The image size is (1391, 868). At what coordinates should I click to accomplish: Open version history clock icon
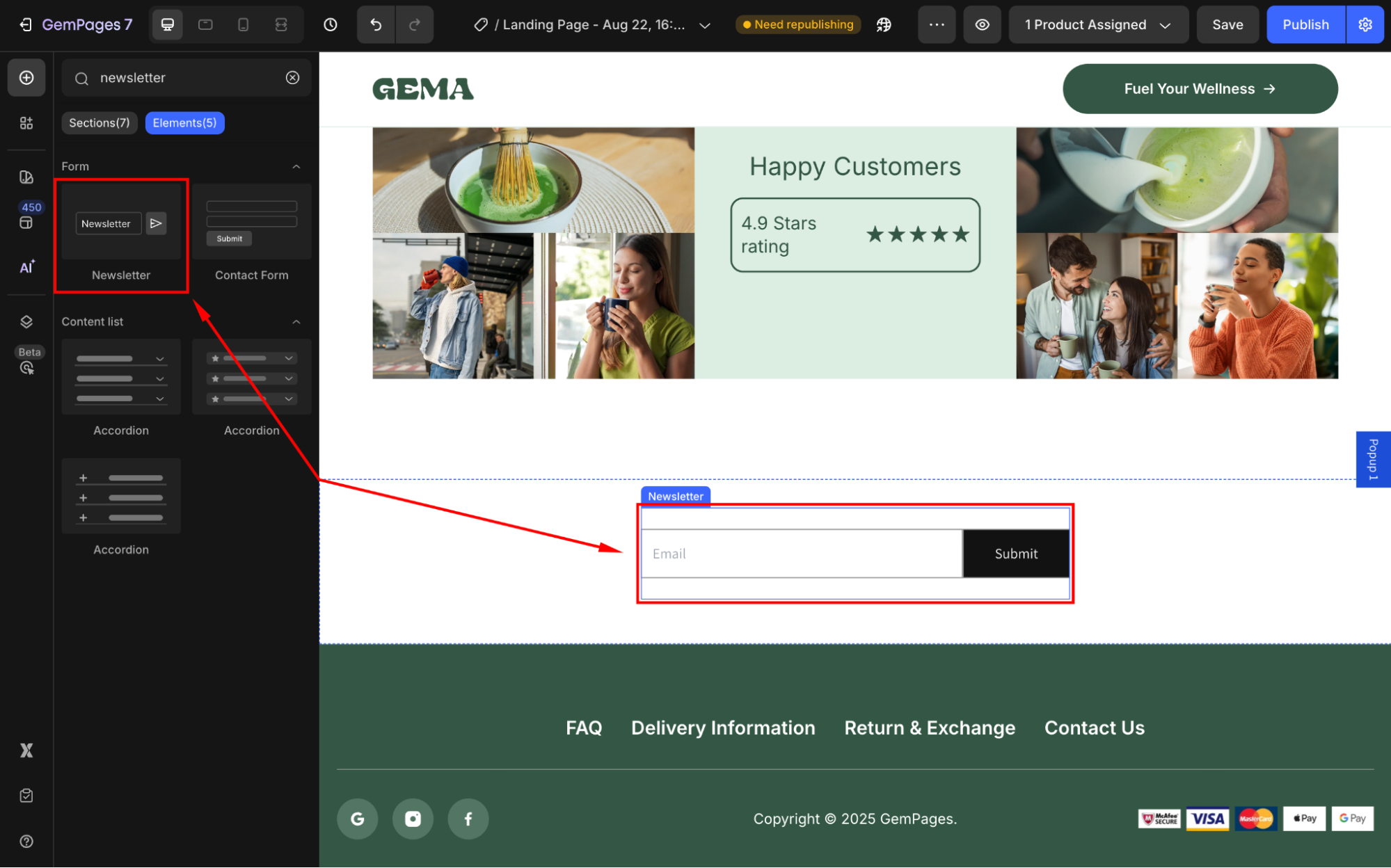(331, 25)
